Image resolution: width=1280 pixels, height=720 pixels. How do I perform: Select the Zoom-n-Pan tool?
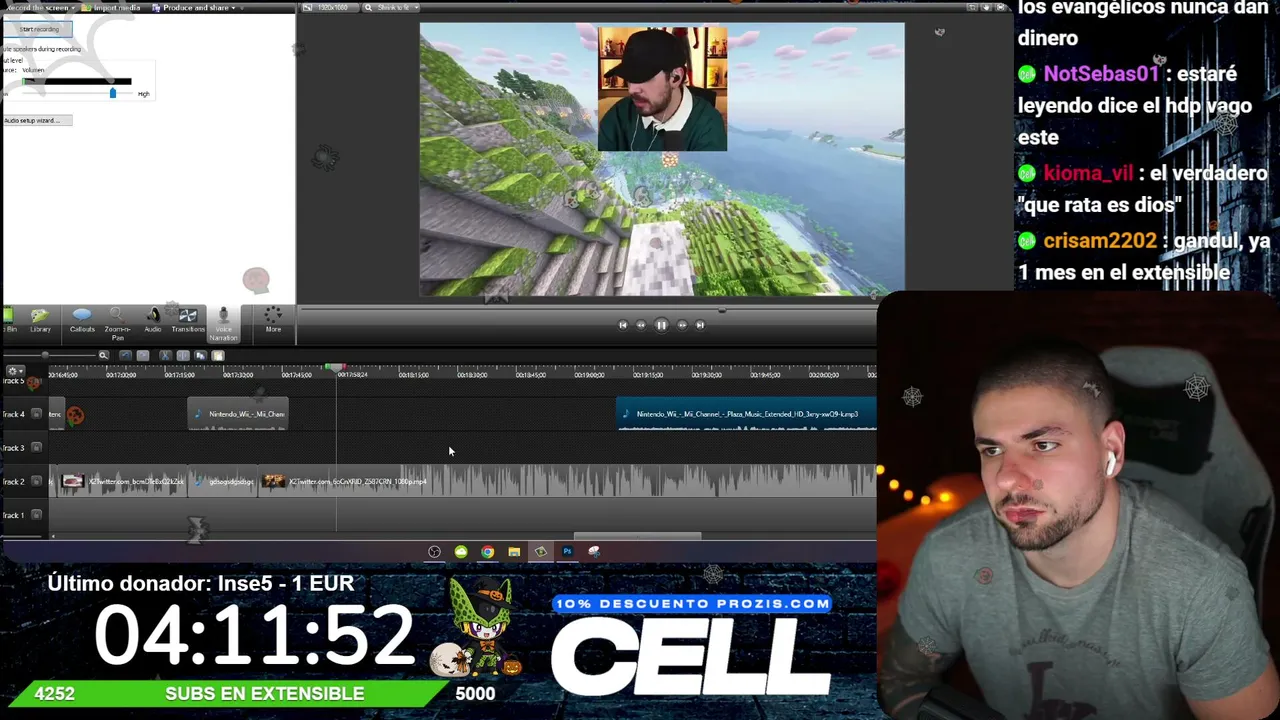coord(117,323)
